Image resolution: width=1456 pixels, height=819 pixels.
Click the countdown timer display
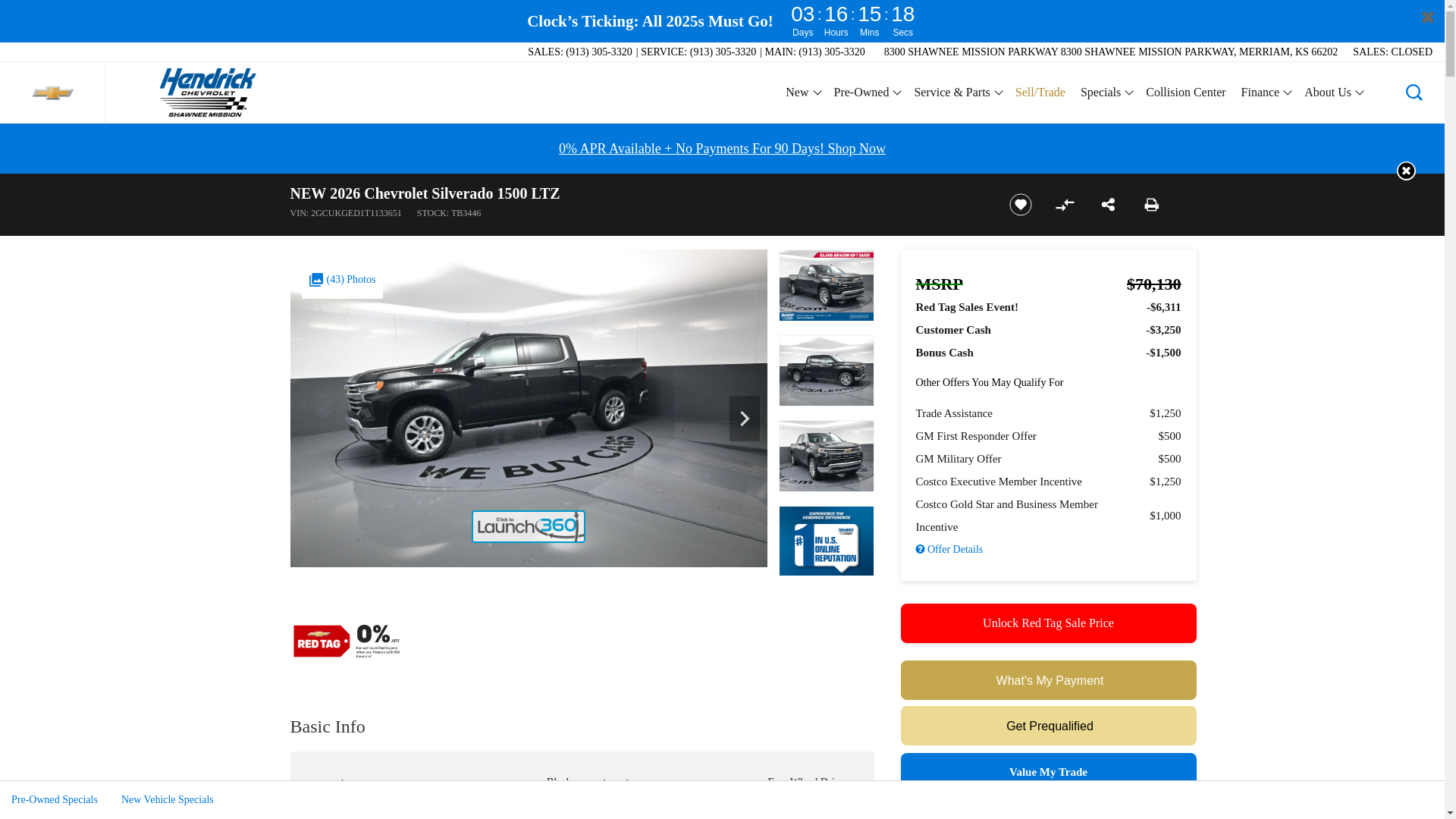pos(852,20)
